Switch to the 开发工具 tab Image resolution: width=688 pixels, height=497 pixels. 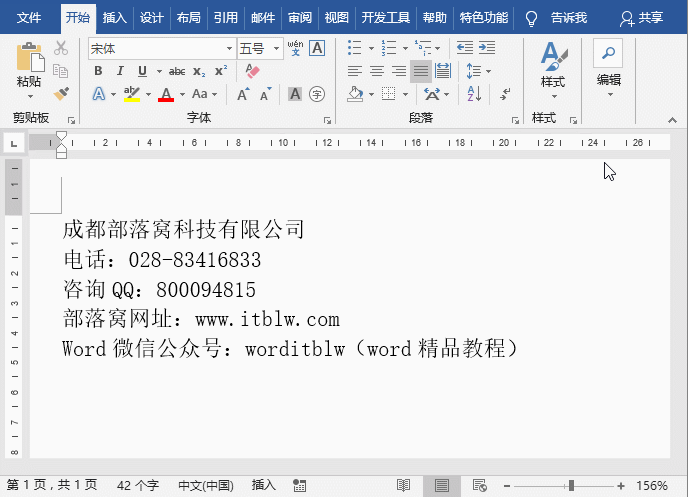(x=386, y=18)
